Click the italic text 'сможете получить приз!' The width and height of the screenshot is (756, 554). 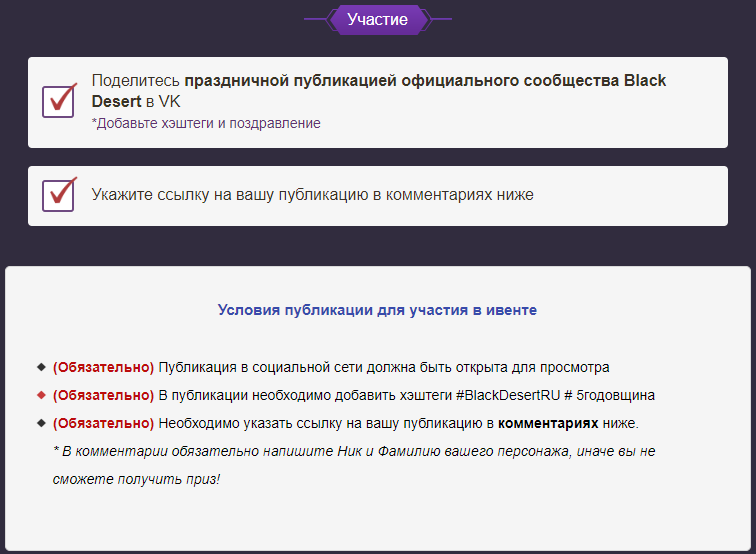tap(136, 479)
